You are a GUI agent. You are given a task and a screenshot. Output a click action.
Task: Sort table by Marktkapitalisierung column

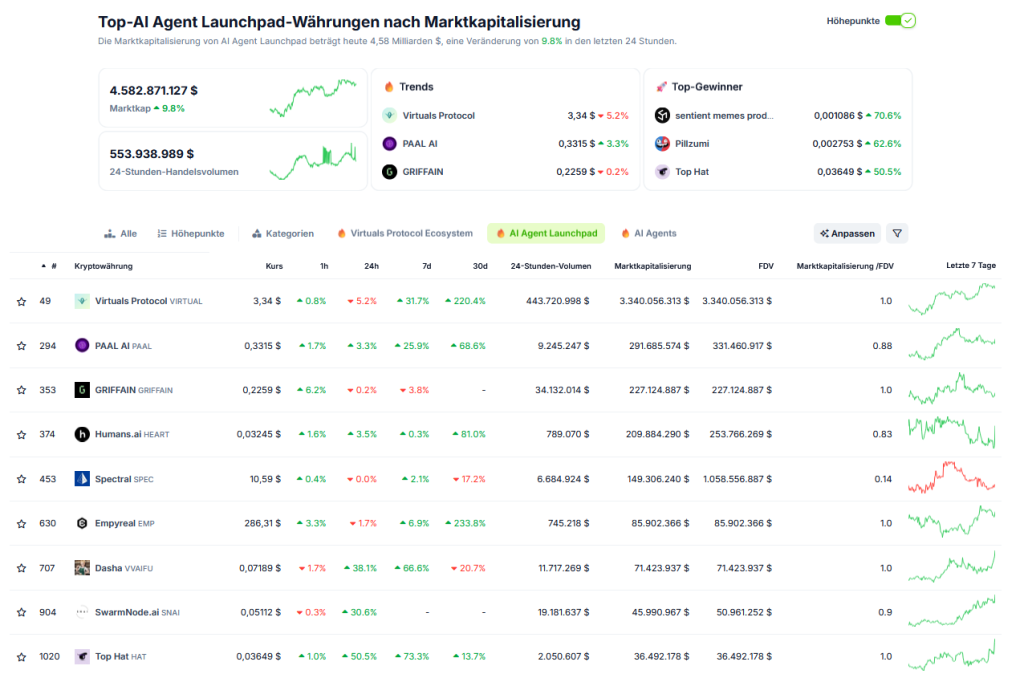pyautogui.click(x=652, y=266)
